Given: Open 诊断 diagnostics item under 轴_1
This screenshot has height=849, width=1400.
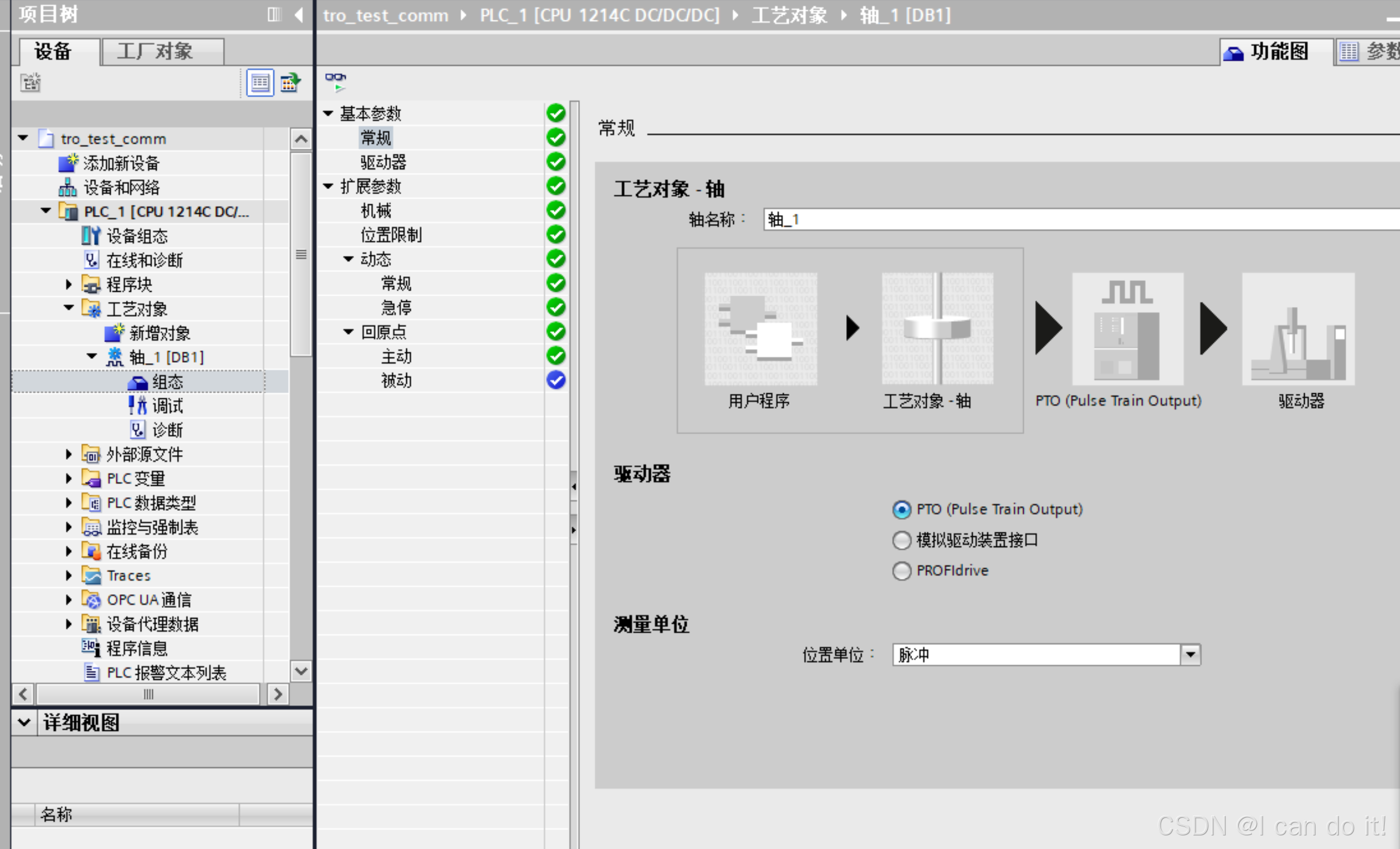Looking at the screenshot, I should [x=166, y=430].
